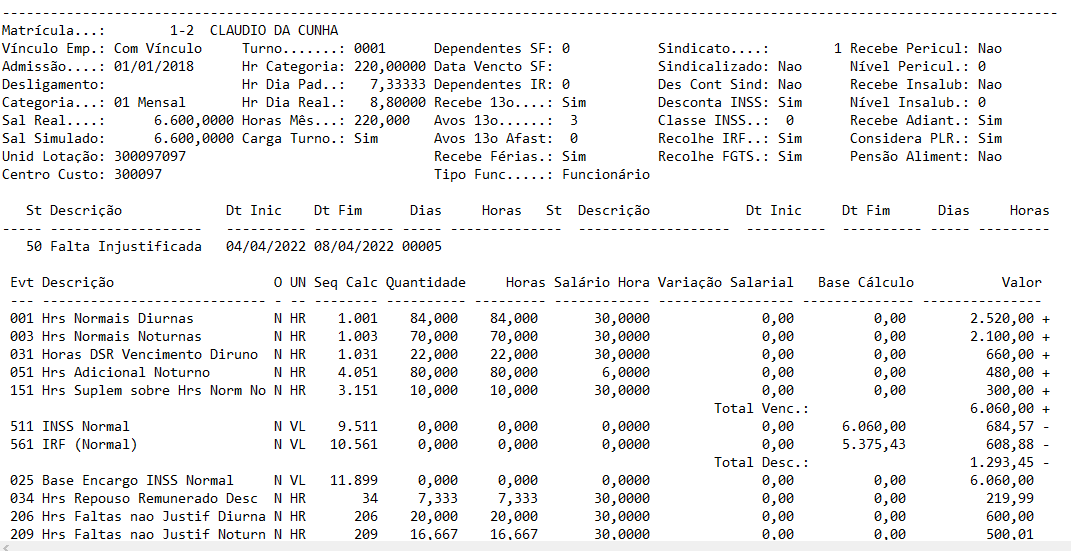This screenshot has height=551, width=1071.
Task: Click the Categoria value 01 Mensal
Action: pos(150,102)
